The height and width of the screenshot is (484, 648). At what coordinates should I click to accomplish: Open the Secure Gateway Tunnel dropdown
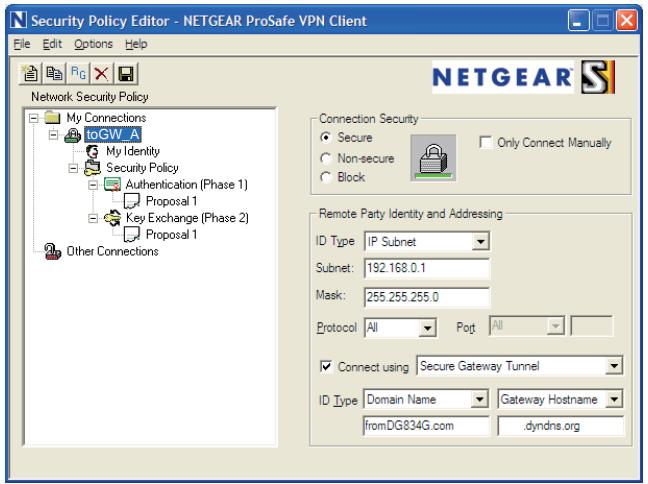pyautogui.click(x=614, y=366)
